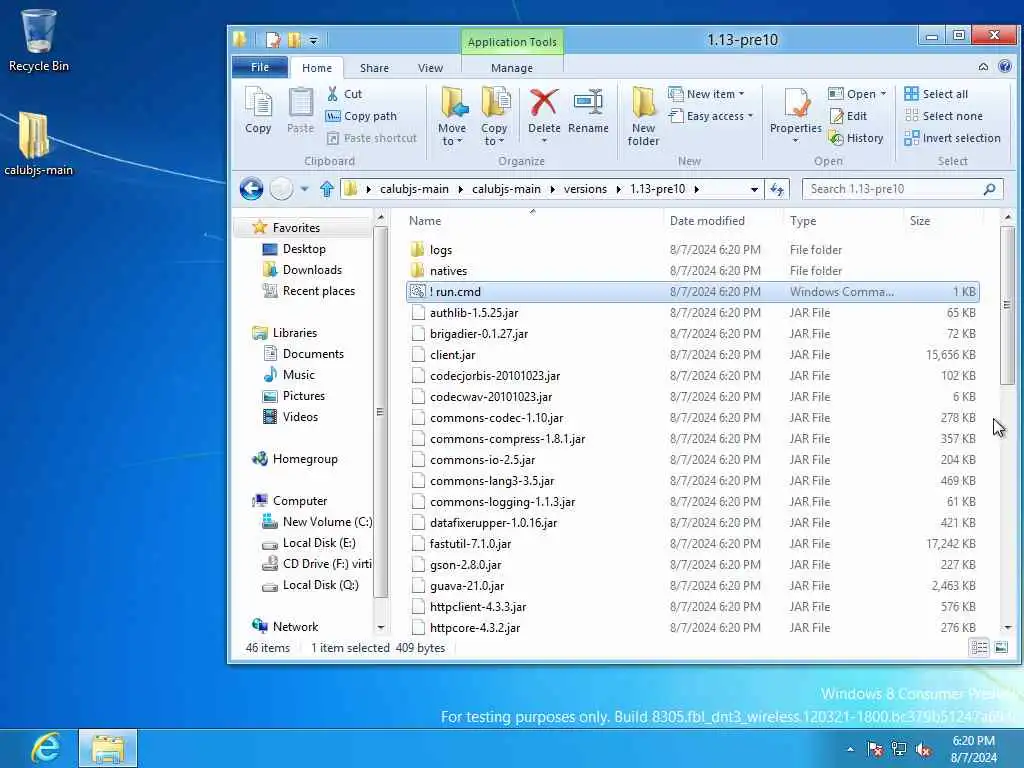The height and width of the screenshot is (768, 1024).
Task: Click the file list vertical scrollbar
Action: tap(1008, 305)
